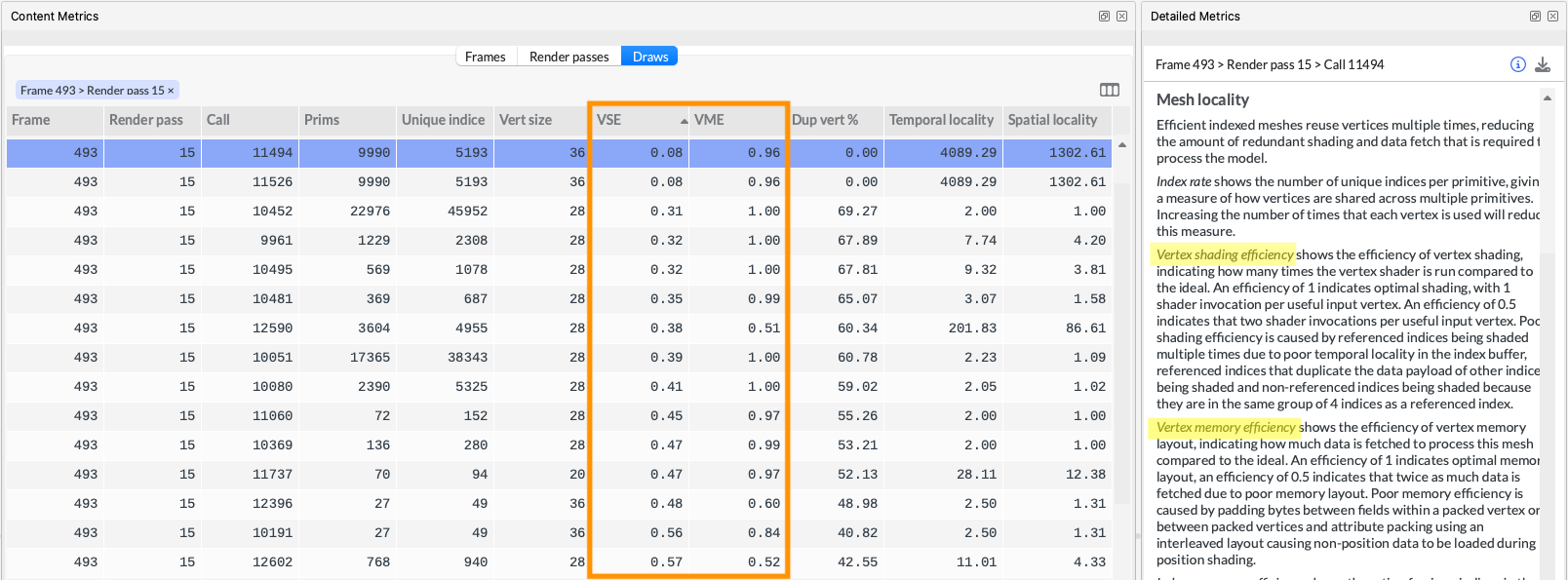
Task: Sort by the Spatial locality column header
Action: [x=1057, y=120]
